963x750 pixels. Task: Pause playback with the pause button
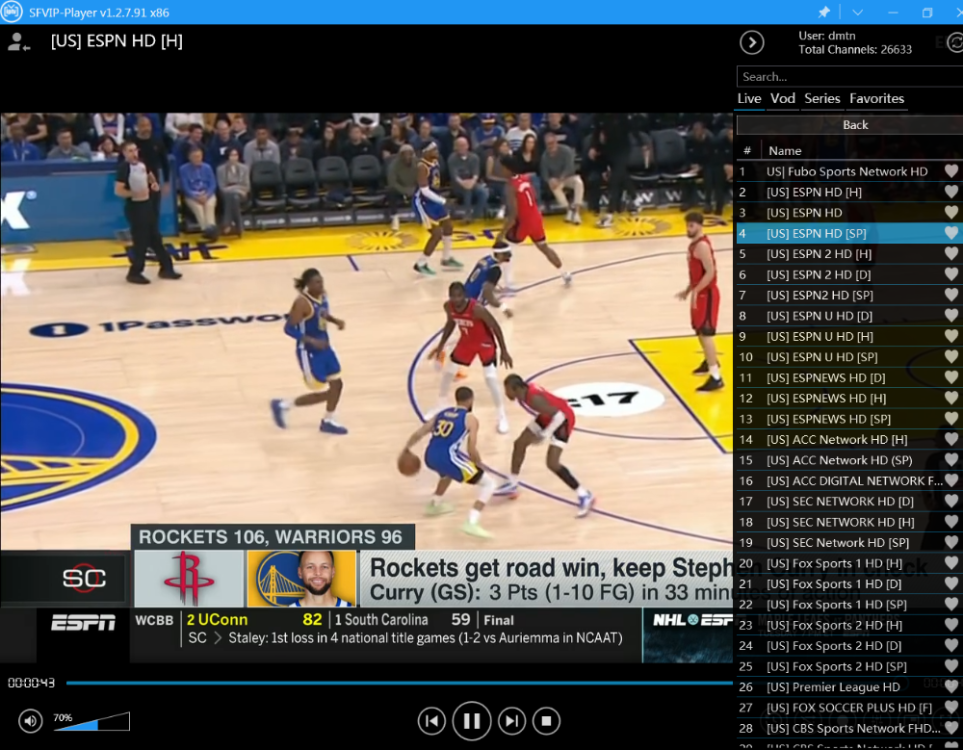point(471,721)
